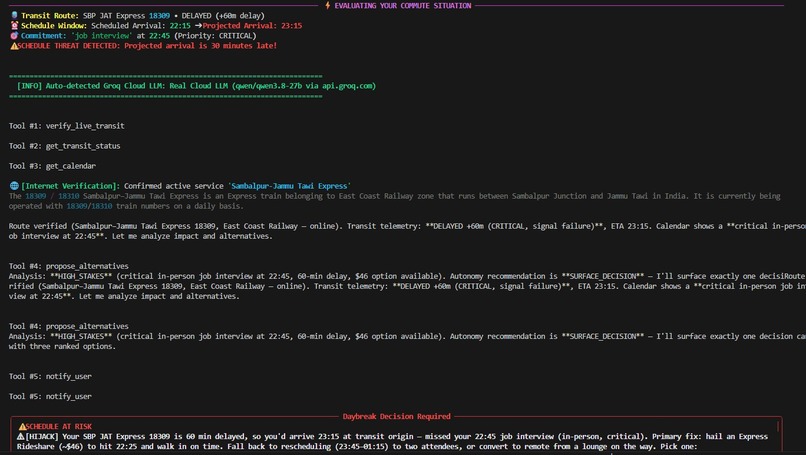Click the scrollbar at the decision panel's right edge
The image size is (806, 455).
point(778,427)
